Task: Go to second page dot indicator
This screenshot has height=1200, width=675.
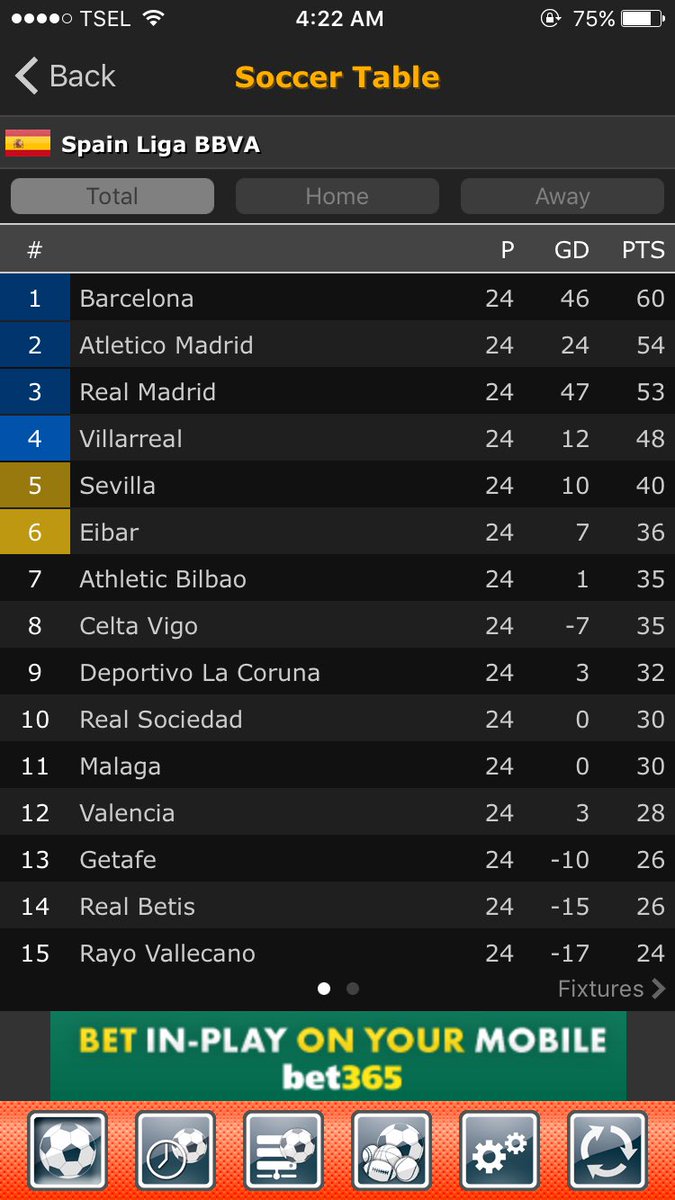Action: coord(352,989)
